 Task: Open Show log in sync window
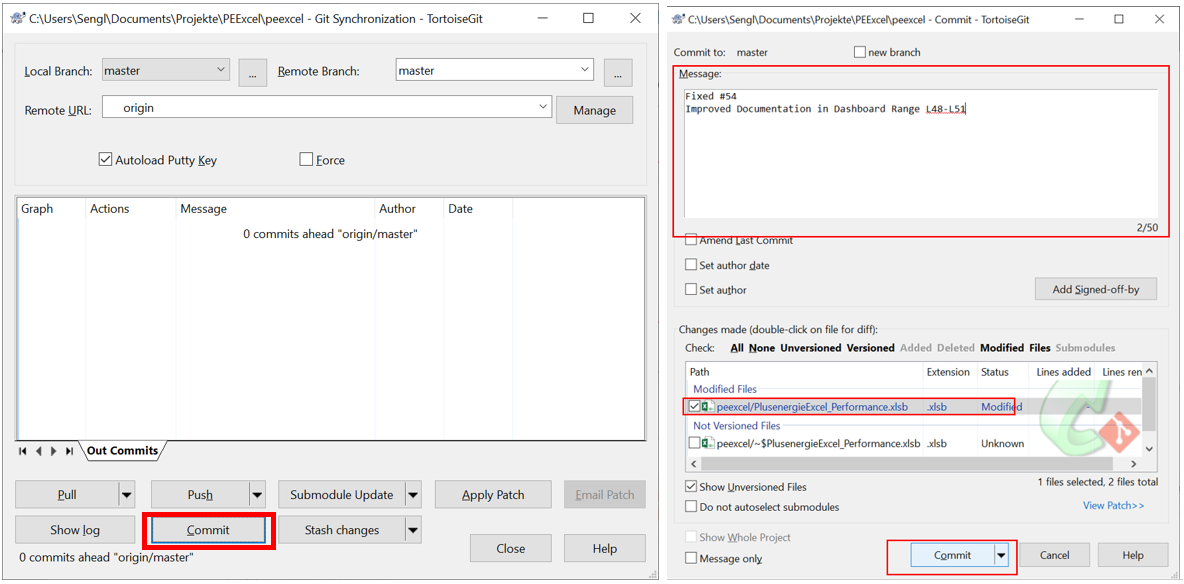click(76, 530)
